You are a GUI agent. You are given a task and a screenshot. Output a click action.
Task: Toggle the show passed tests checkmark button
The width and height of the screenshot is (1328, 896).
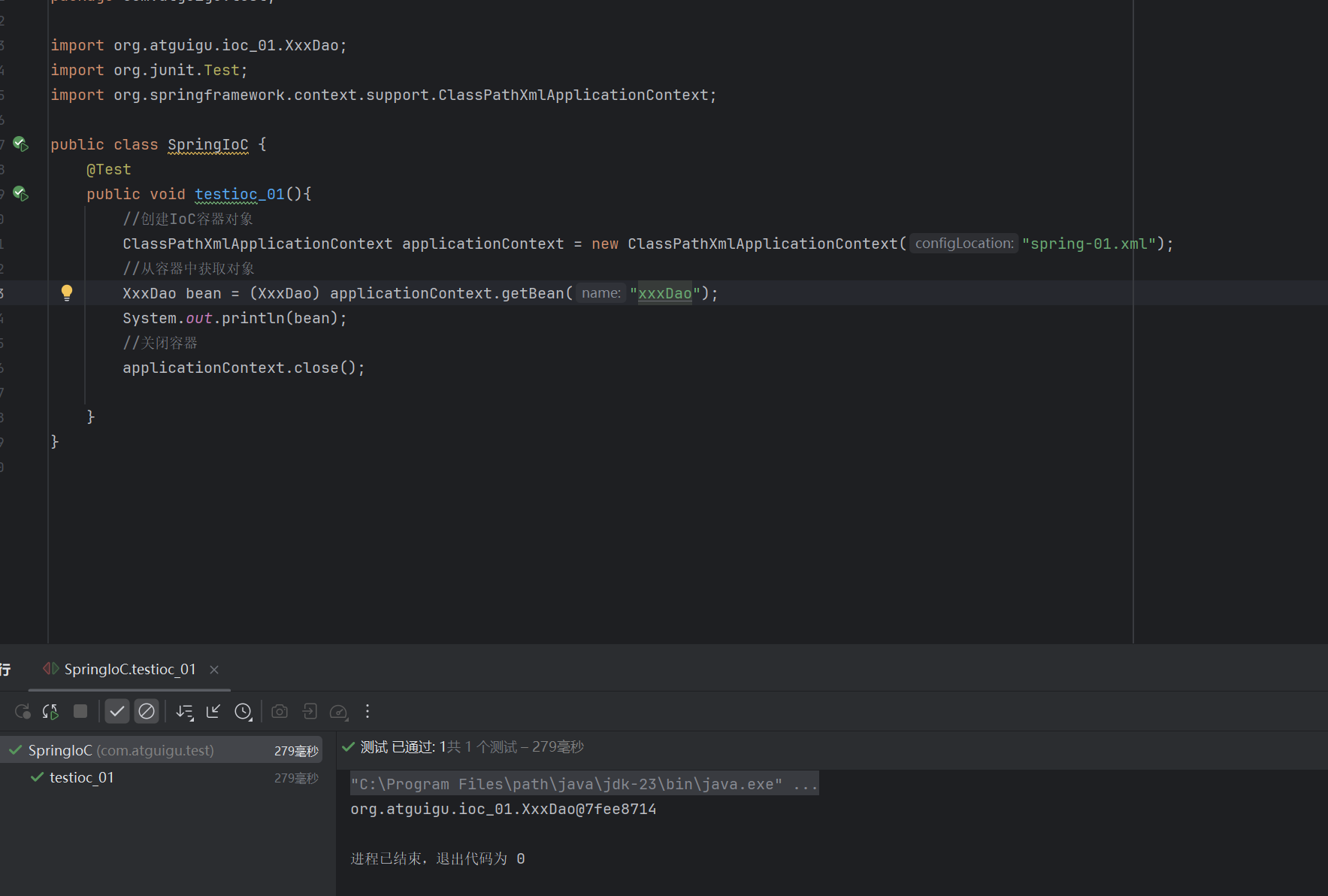tap(117, 711)
